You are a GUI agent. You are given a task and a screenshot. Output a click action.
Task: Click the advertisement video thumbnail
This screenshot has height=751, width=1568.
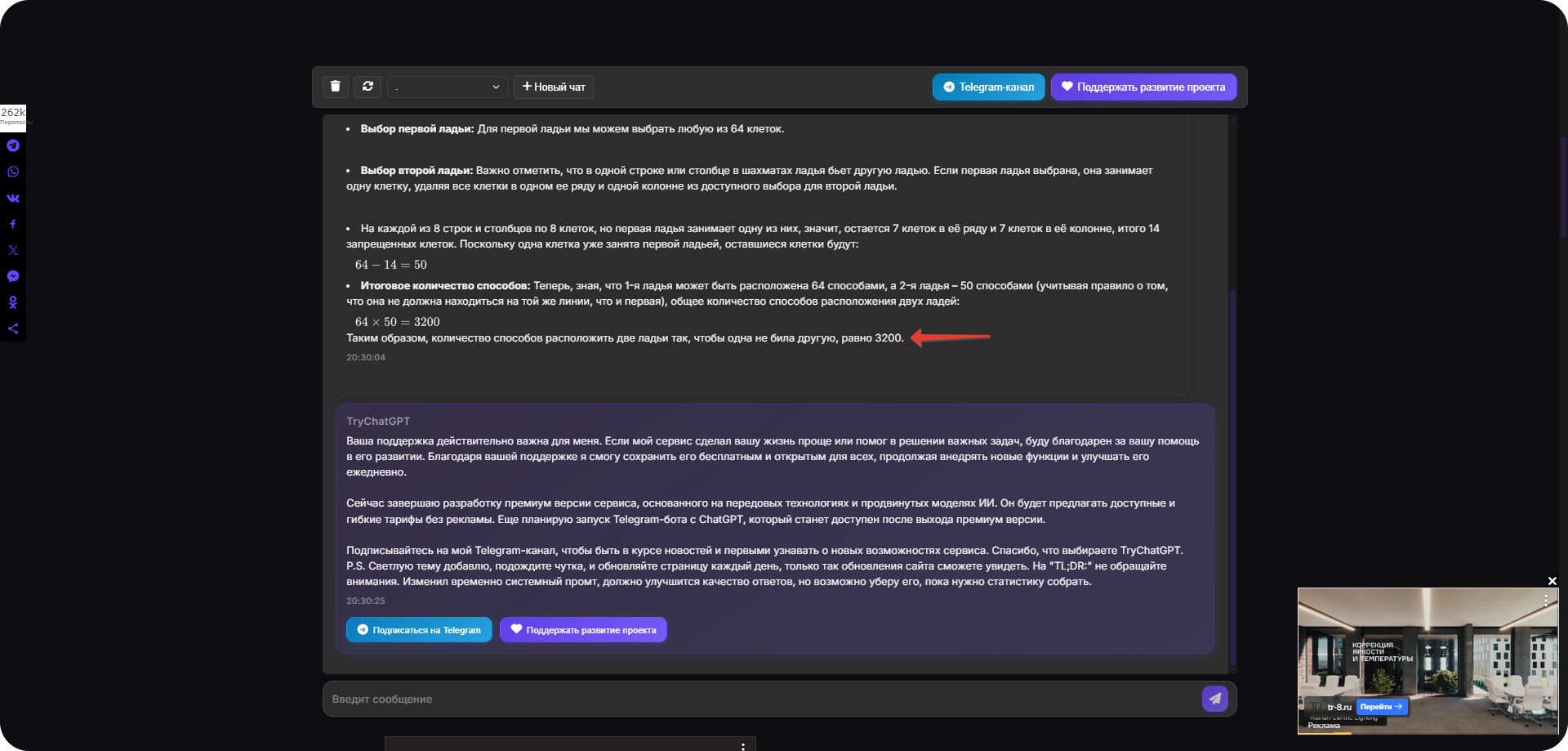click(1428, 660)
